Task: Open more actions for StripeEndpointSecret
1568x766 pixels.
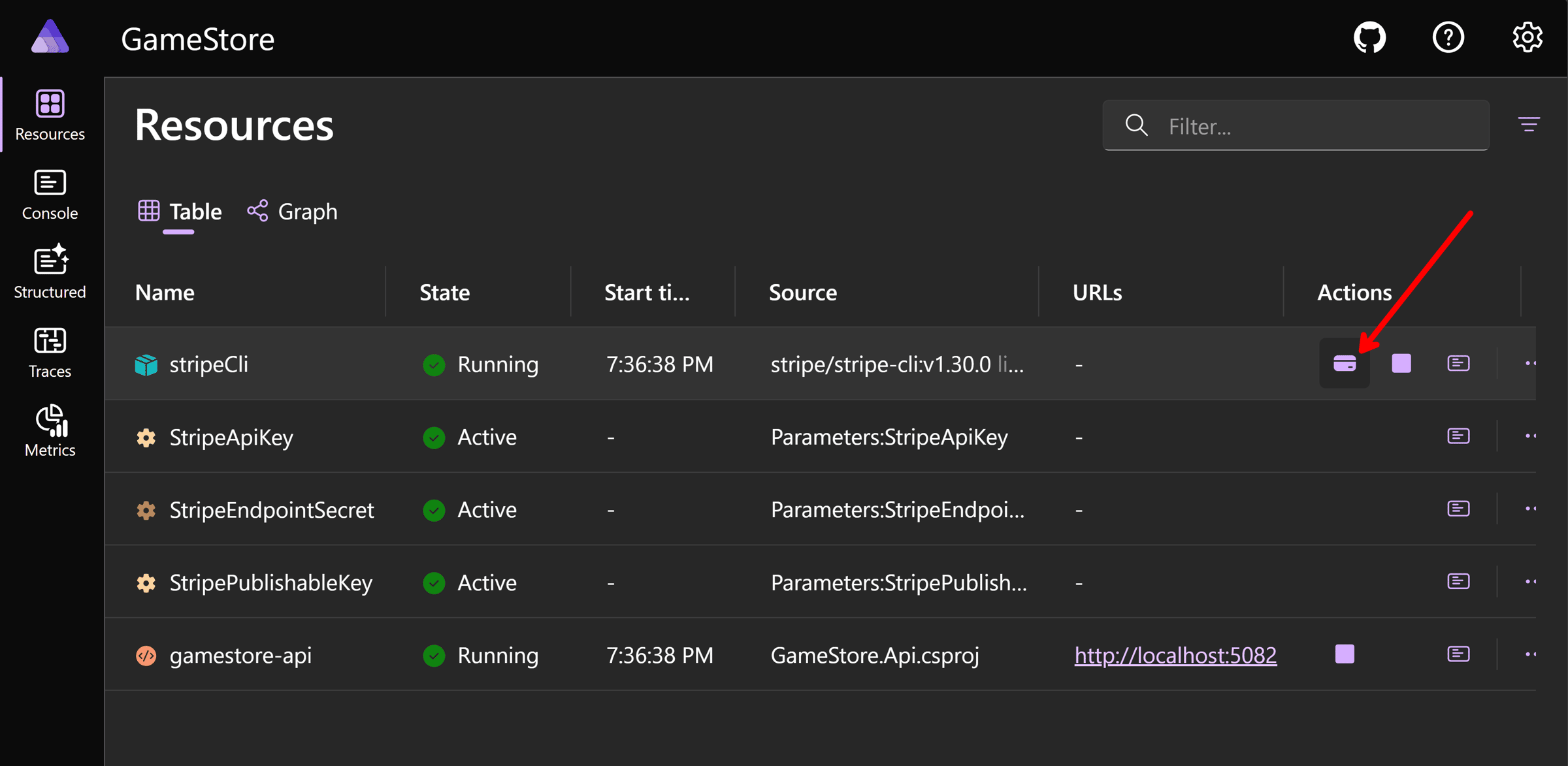Action: [x=1530, y=509]
